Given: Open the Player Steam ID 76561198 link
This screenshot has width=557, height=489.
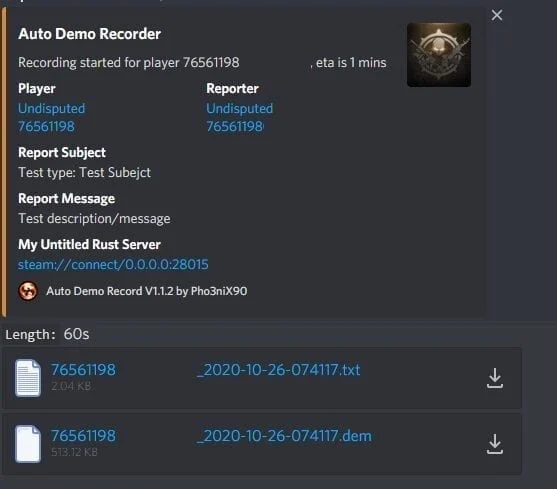Looking at the screenshot, I should pos(47,126).
